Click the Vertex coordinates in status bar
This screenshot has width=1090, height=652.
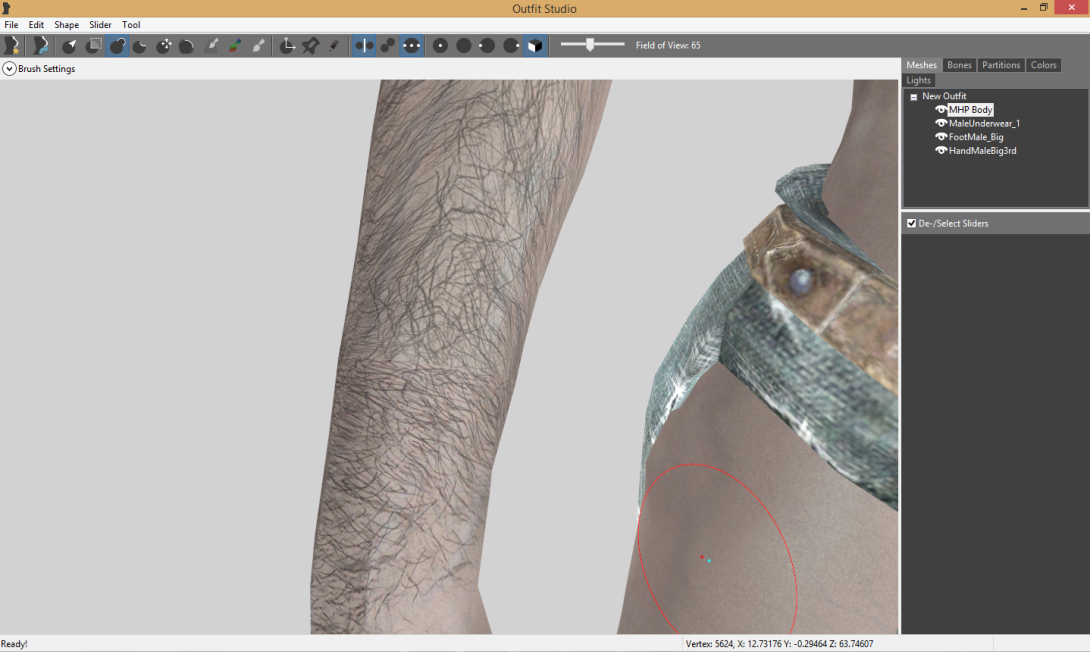click(779, 644)
